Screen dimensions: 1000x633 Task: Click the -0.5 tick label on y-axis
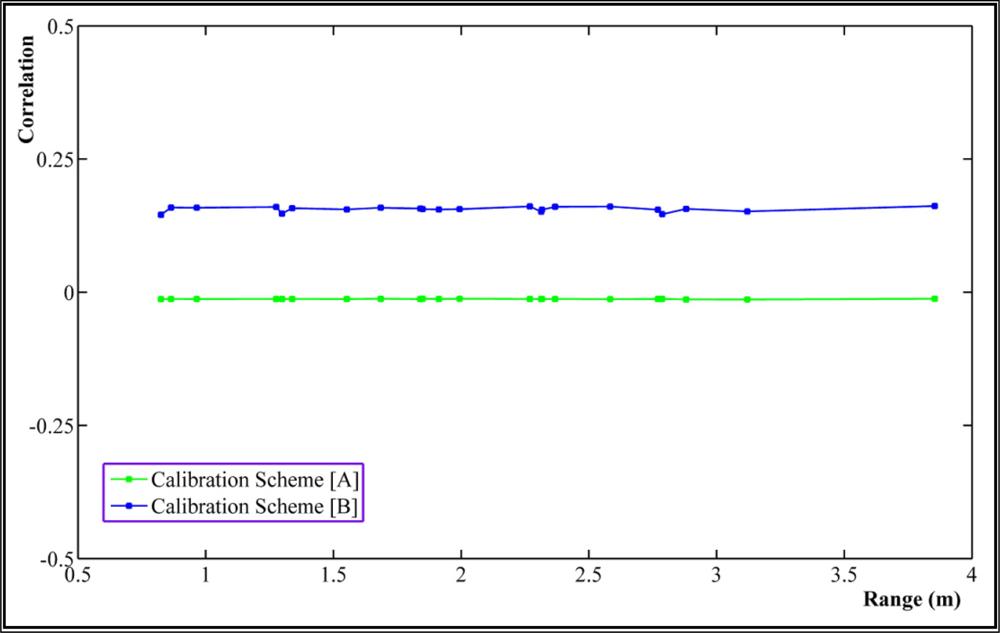point(54,558)
